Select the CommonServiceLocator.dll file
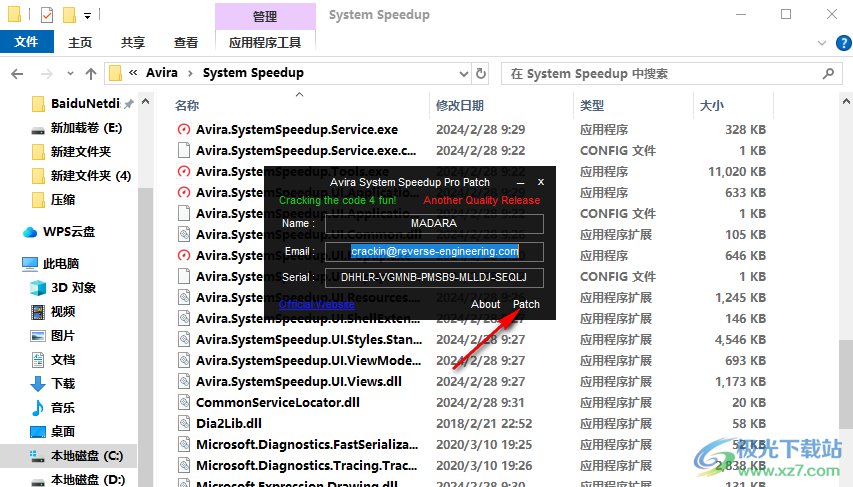The image size is (853, 487). [277, 403]
